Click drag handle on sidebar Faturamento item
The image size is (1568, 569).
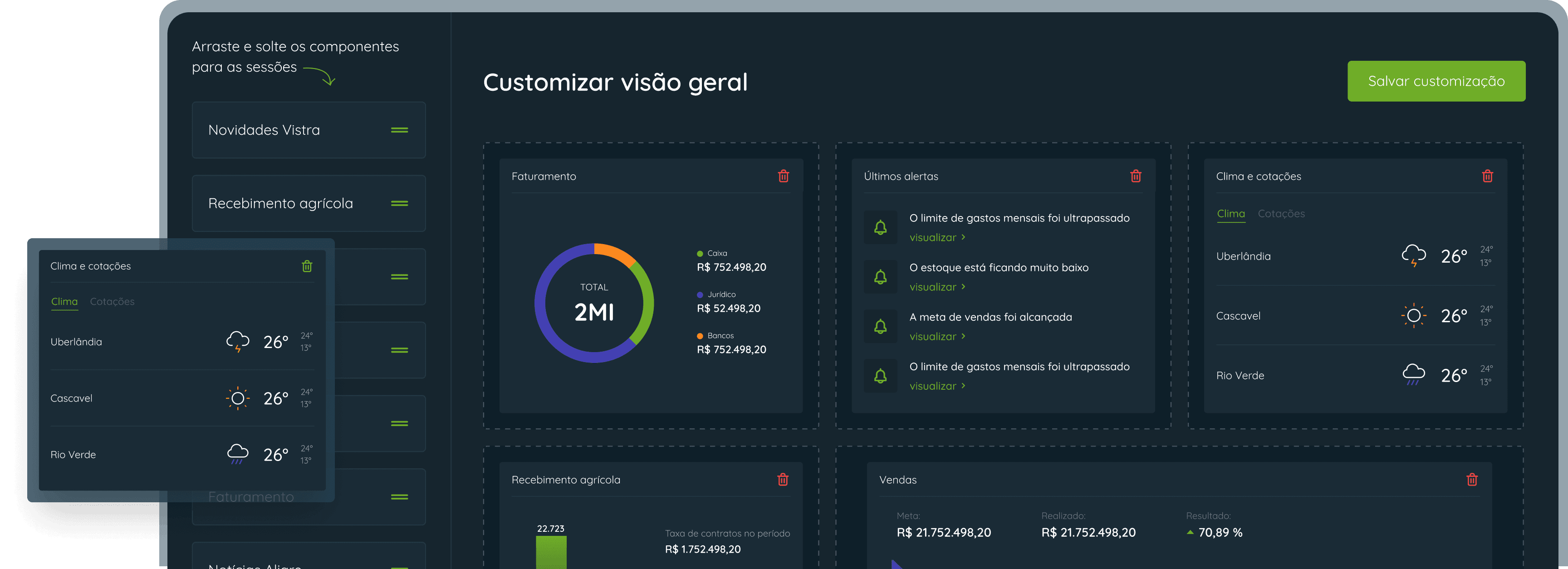[399, 496]
